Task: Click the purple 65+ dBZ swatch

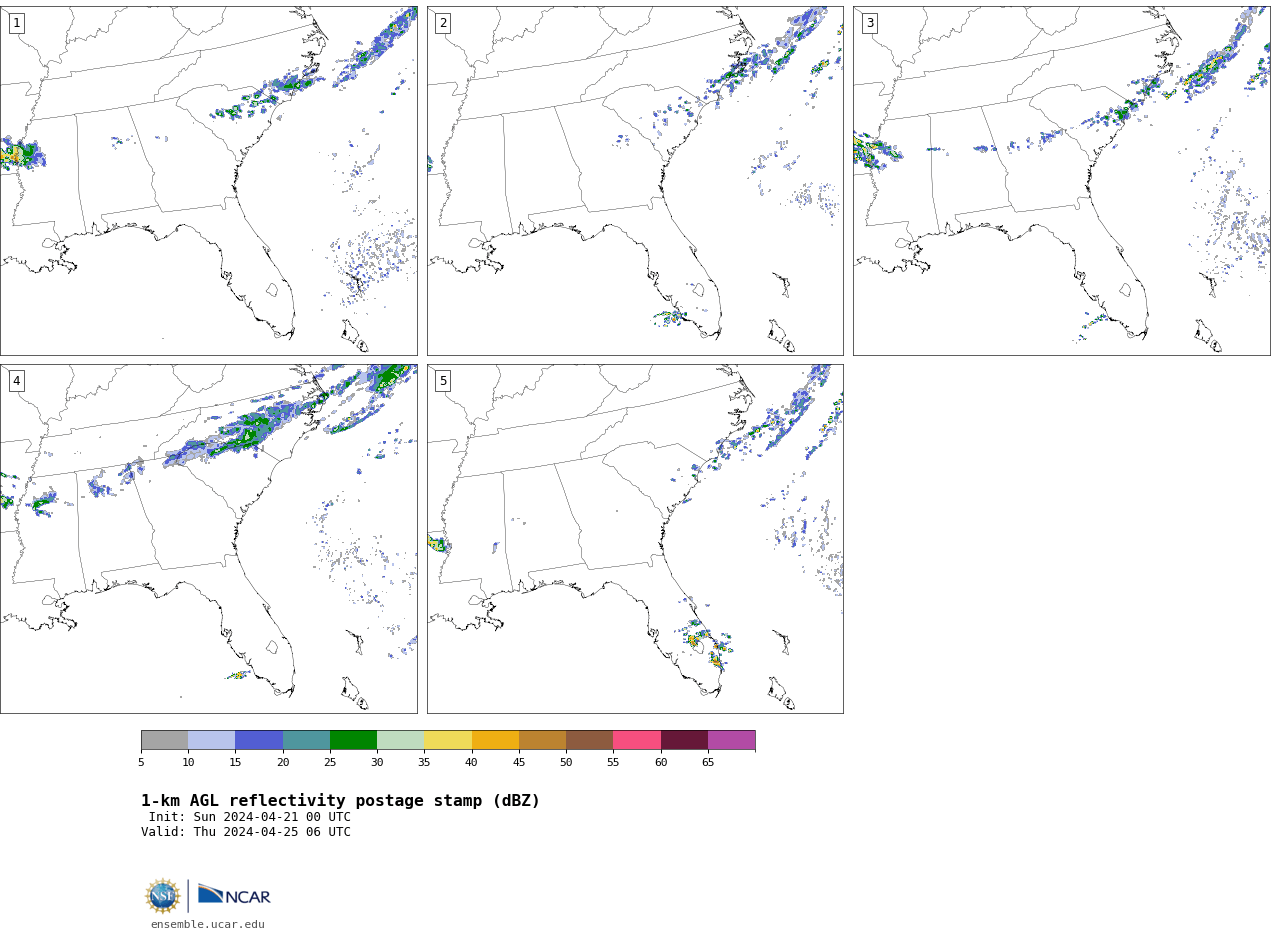Action: (x=732, y=740)
